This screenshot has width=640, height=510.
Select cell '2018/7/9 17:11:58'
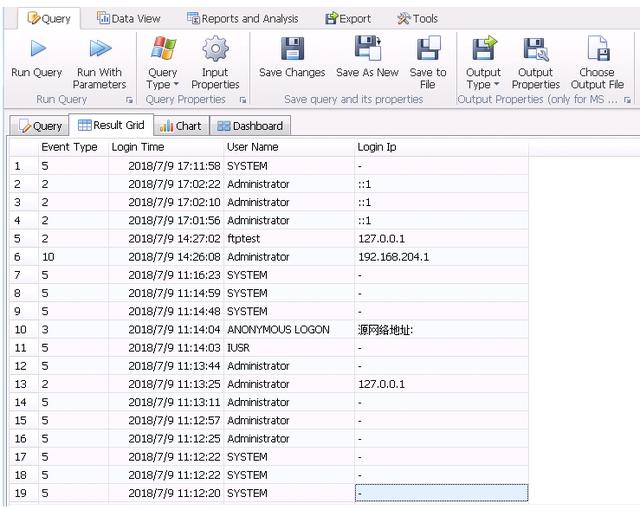166,166
